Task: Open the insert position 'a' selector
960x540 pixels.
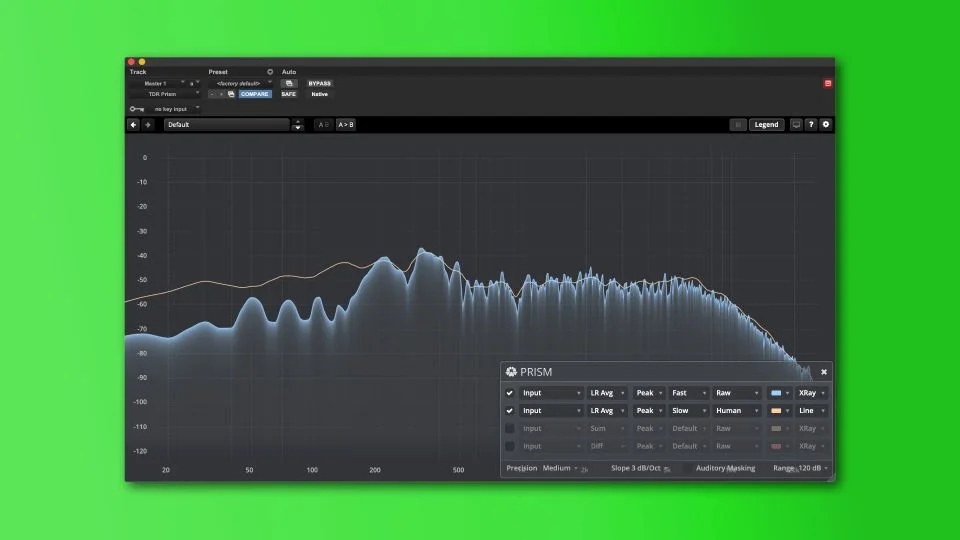Action: (x=193, y=83)
